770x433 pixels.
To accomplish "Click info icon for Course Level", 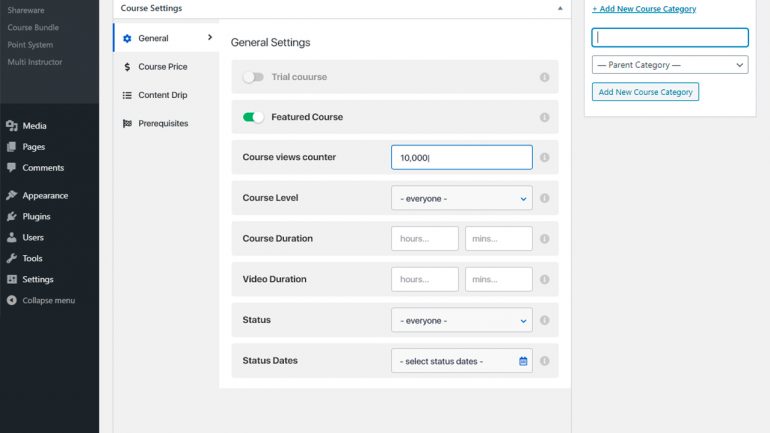I will [x=545, y=198].
